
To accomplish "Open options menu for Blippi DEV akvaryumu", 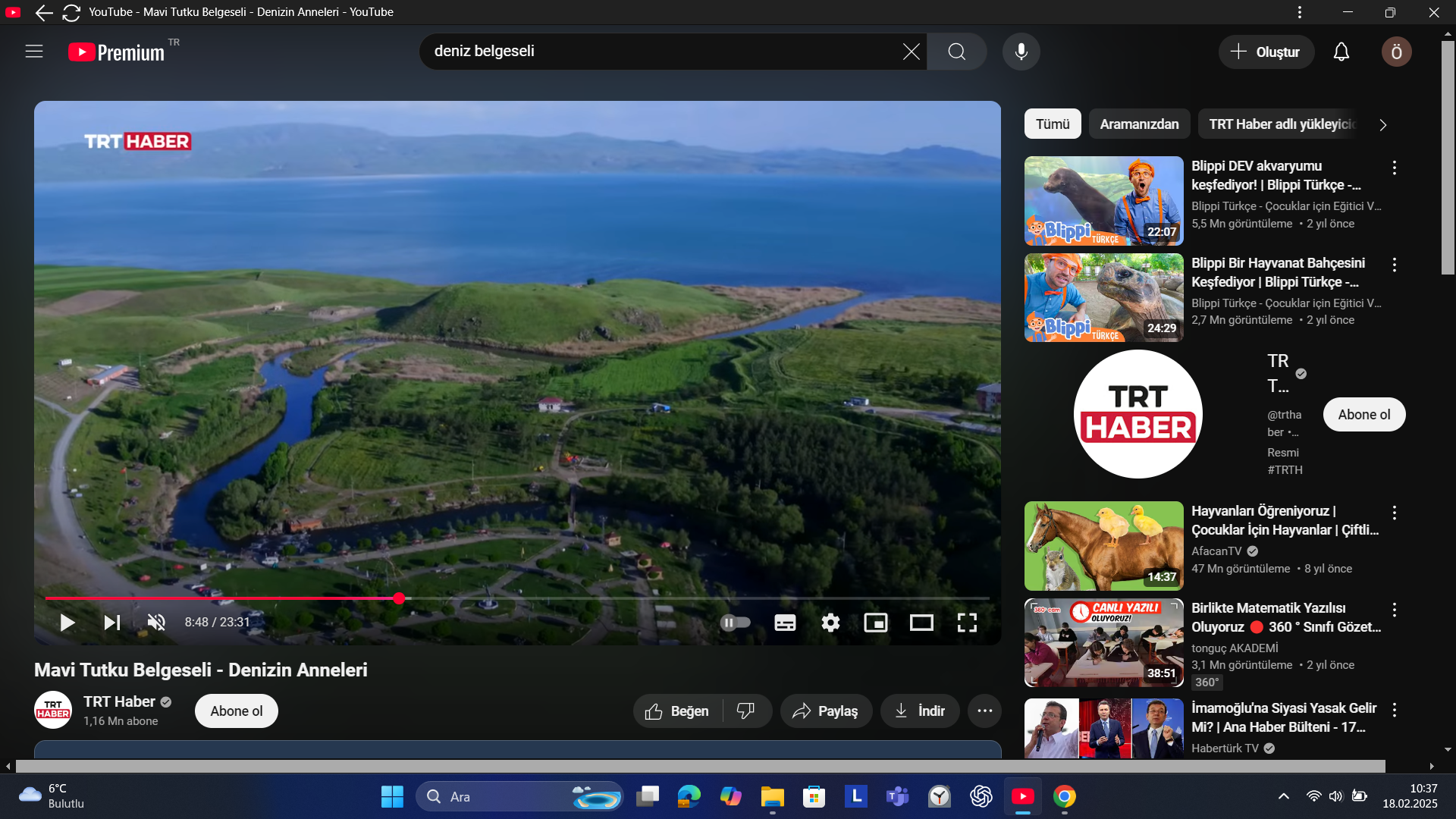I will pyautogui.click(x=1394, y=168).
